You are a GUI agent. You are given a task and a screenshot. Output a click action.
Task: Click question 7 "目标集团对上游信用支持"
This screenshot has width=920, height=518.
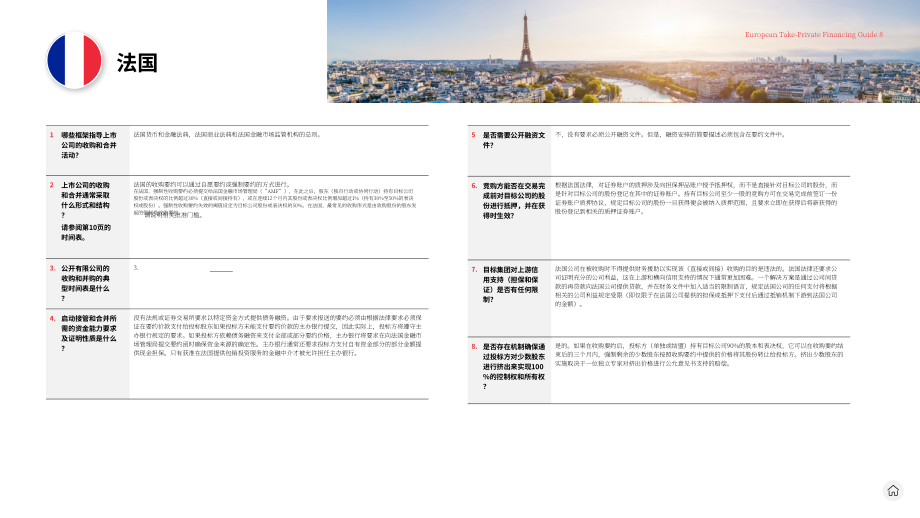(511, 285)
